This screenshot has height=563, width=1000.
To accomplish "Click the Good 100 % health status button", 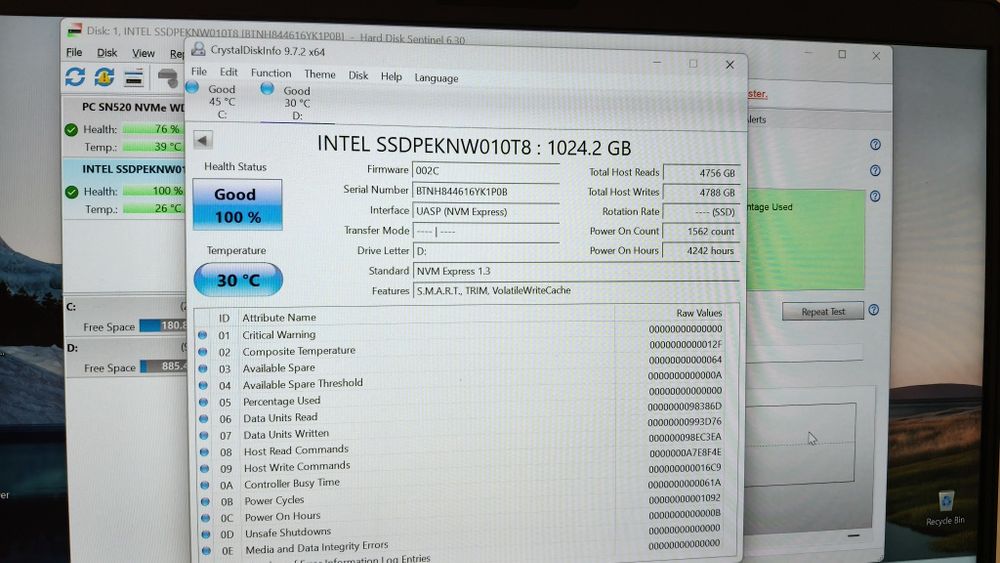I will [237, 205].
